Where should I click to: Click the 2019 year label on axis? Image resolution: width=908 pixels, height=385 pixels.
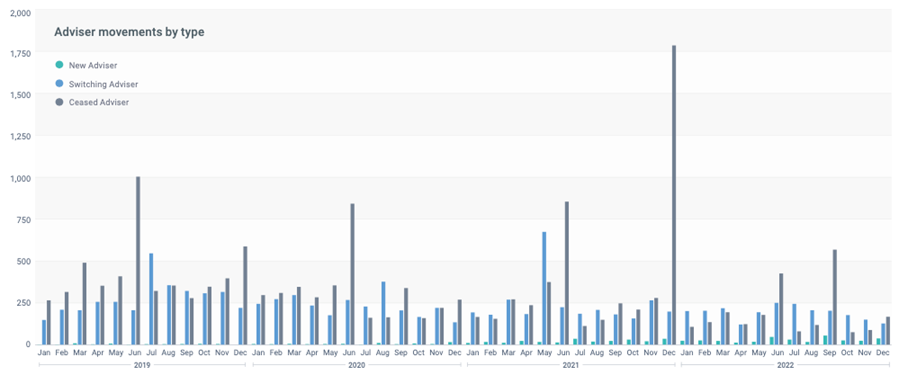coord(142,365)
